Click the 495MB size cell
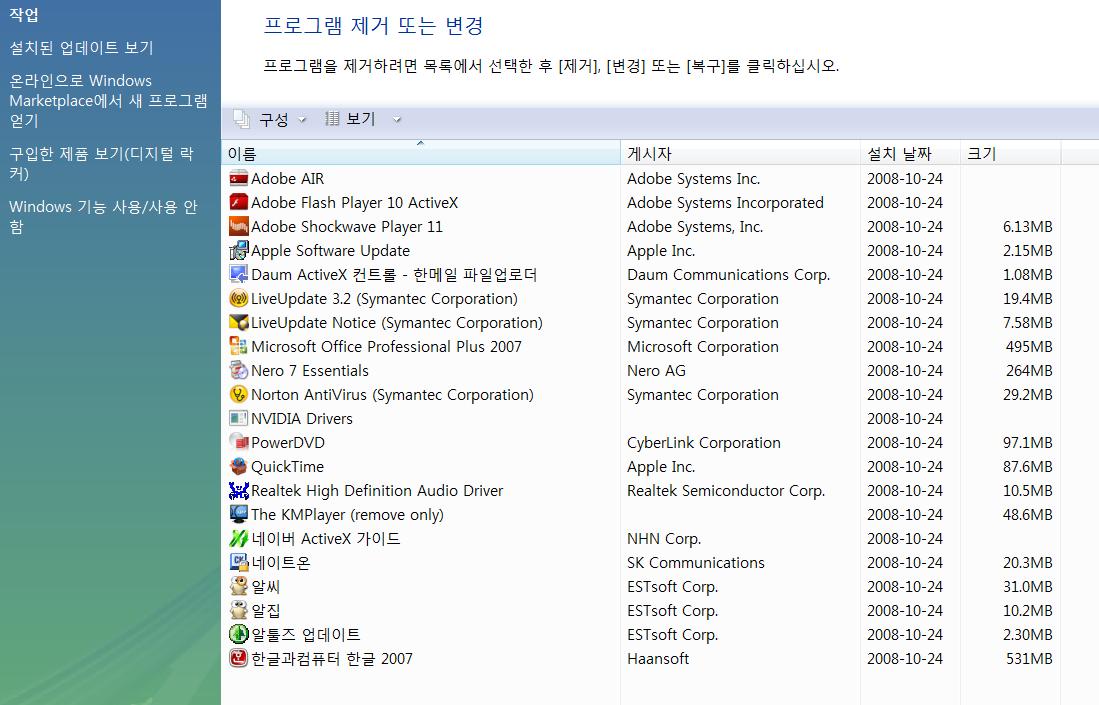This screenshot has height=705, width=1099. point(1029,346)
